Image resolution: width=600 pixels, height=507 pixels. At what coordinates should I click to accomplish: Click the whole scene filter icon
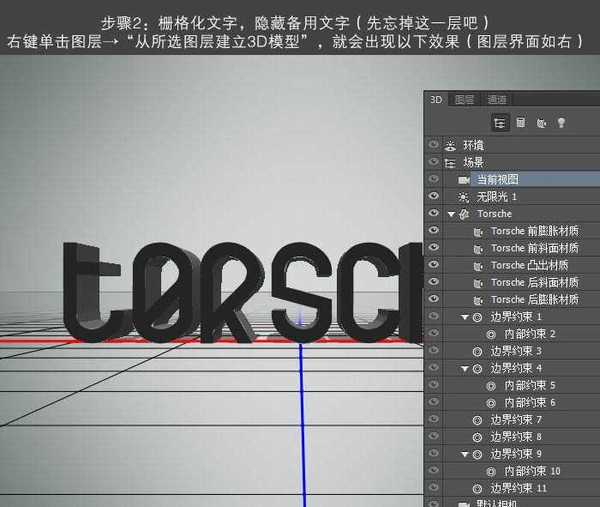tap(498, 122)
